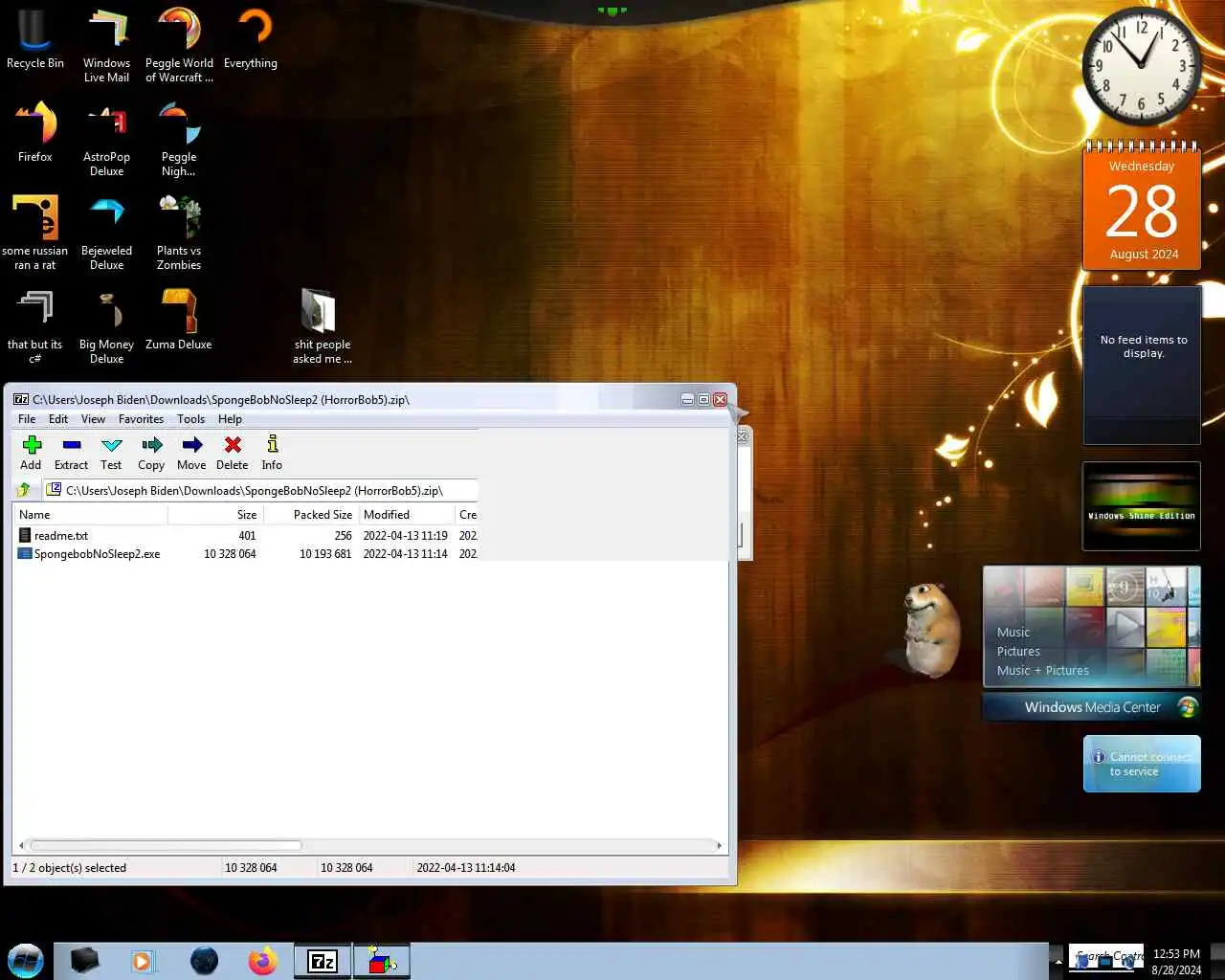Click the media player taskbar icon

[143, 961]
